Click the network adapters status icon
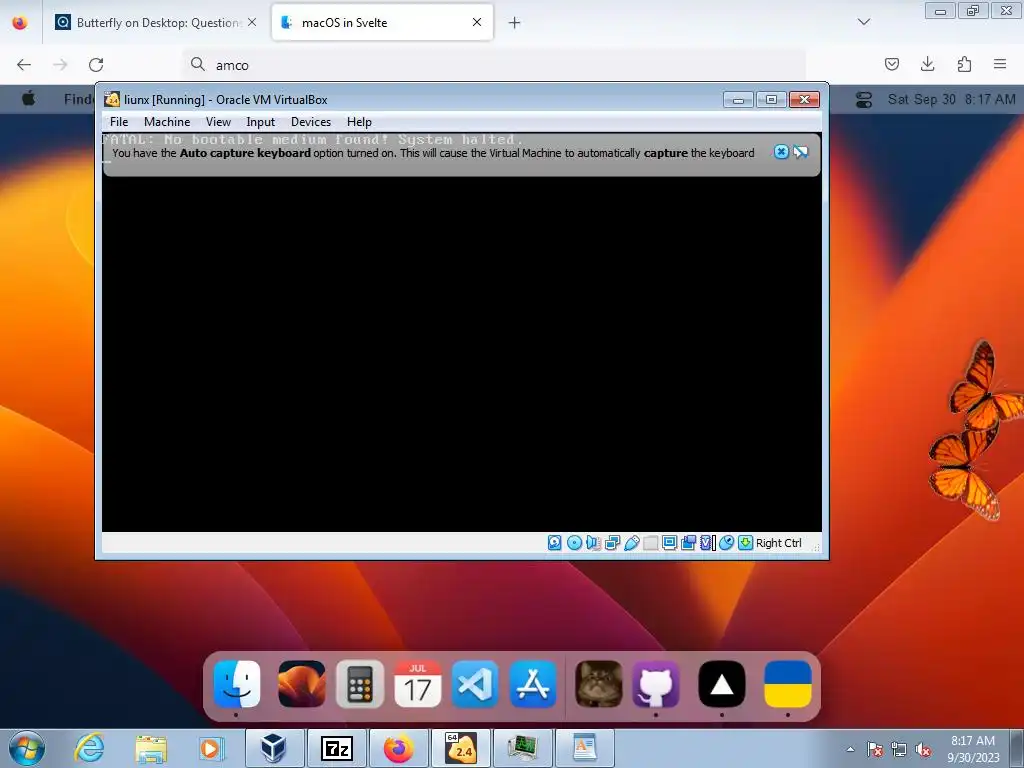1024x768 pixels. click(613, 543)
